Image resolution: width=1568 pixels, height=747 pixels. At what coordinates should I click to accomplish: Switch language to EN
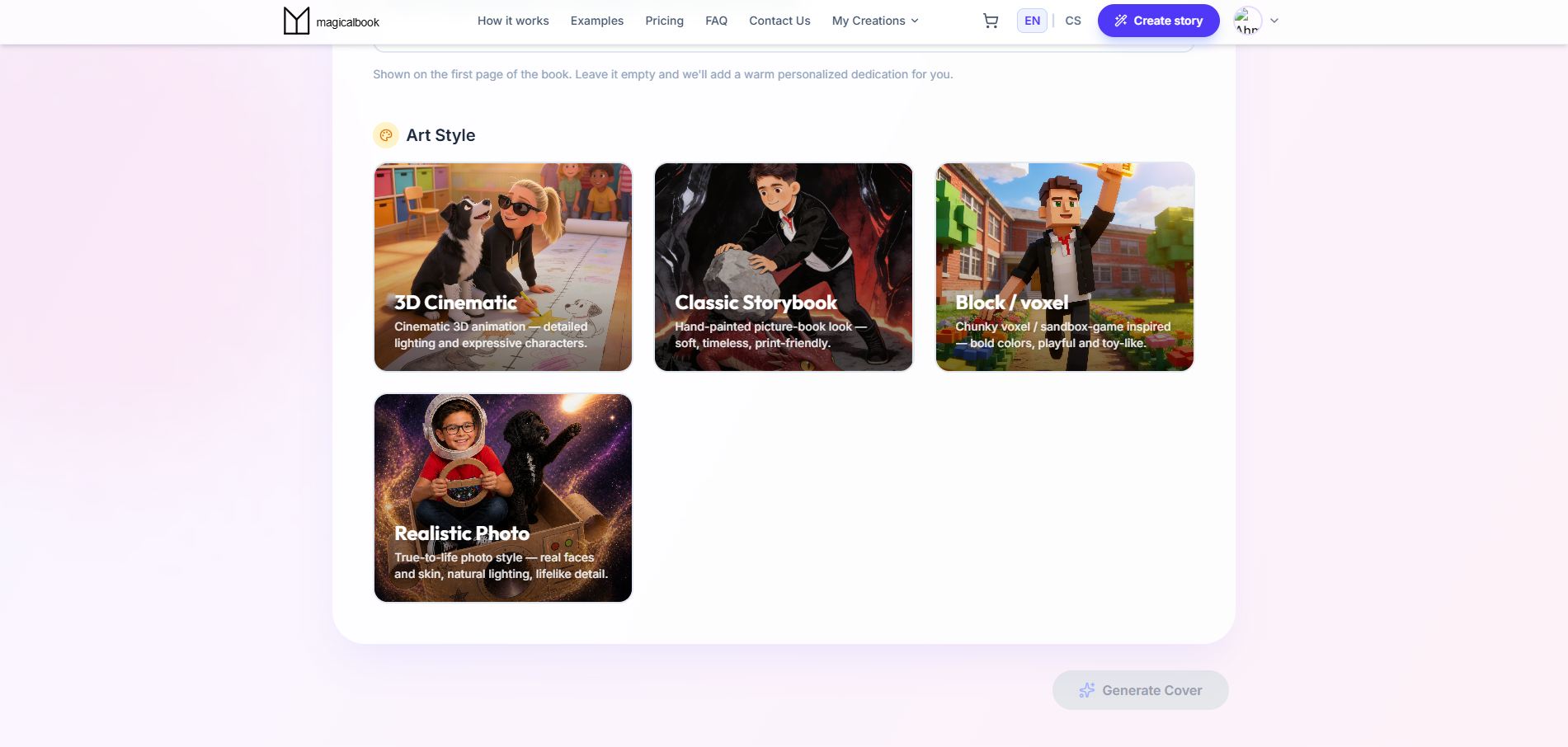click(x=1032, y=21)
